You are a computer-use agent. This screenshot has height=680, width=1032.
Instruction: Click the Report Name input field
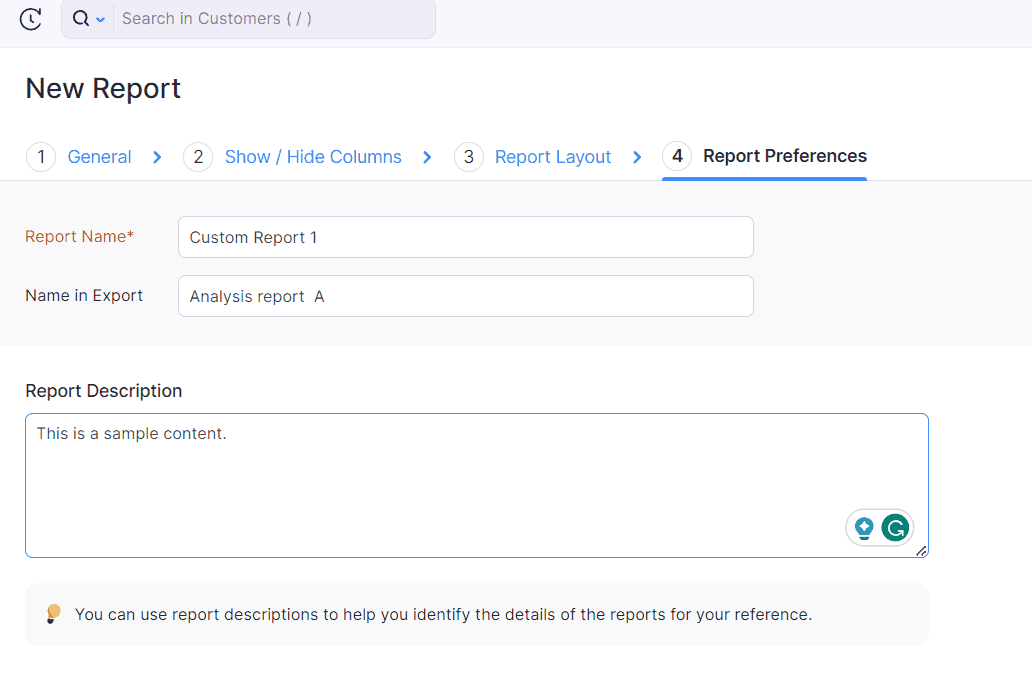point(465,237)
